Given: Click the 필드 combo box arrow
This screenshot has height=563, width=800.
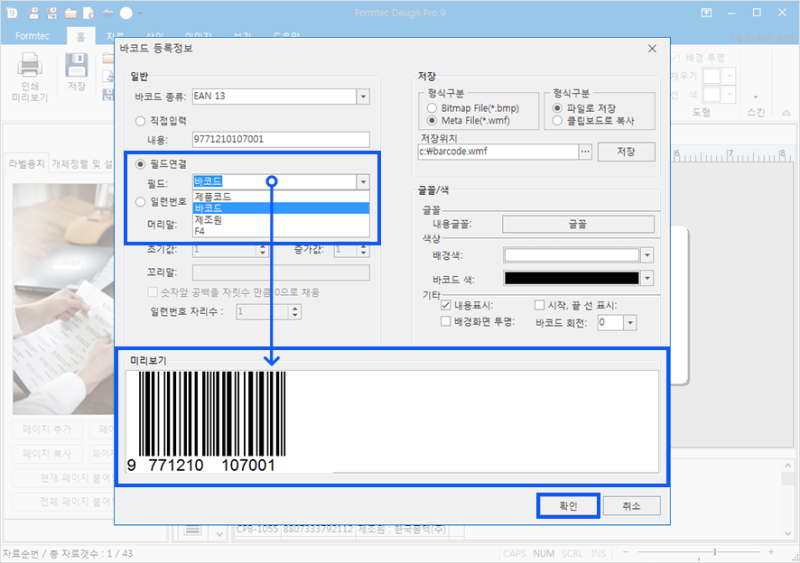Looking at the screenshot, I should pos(363,182).
